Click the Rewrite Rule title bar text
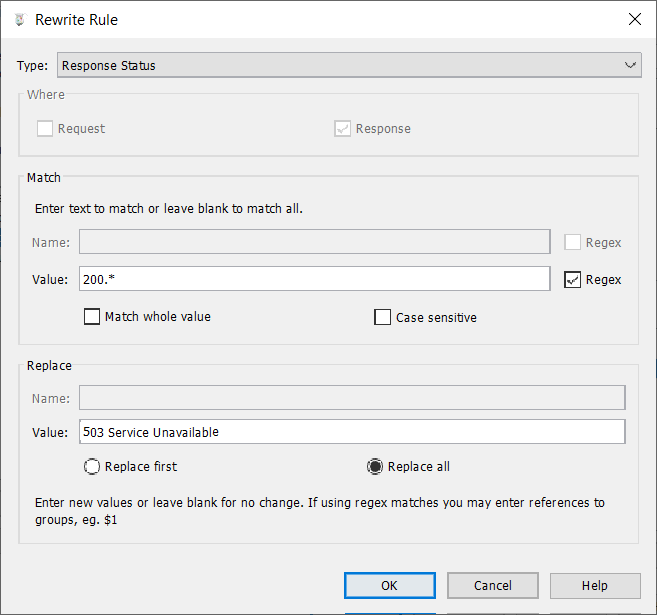The width and height of the screenshot is (657, 615). click(76, 19)
